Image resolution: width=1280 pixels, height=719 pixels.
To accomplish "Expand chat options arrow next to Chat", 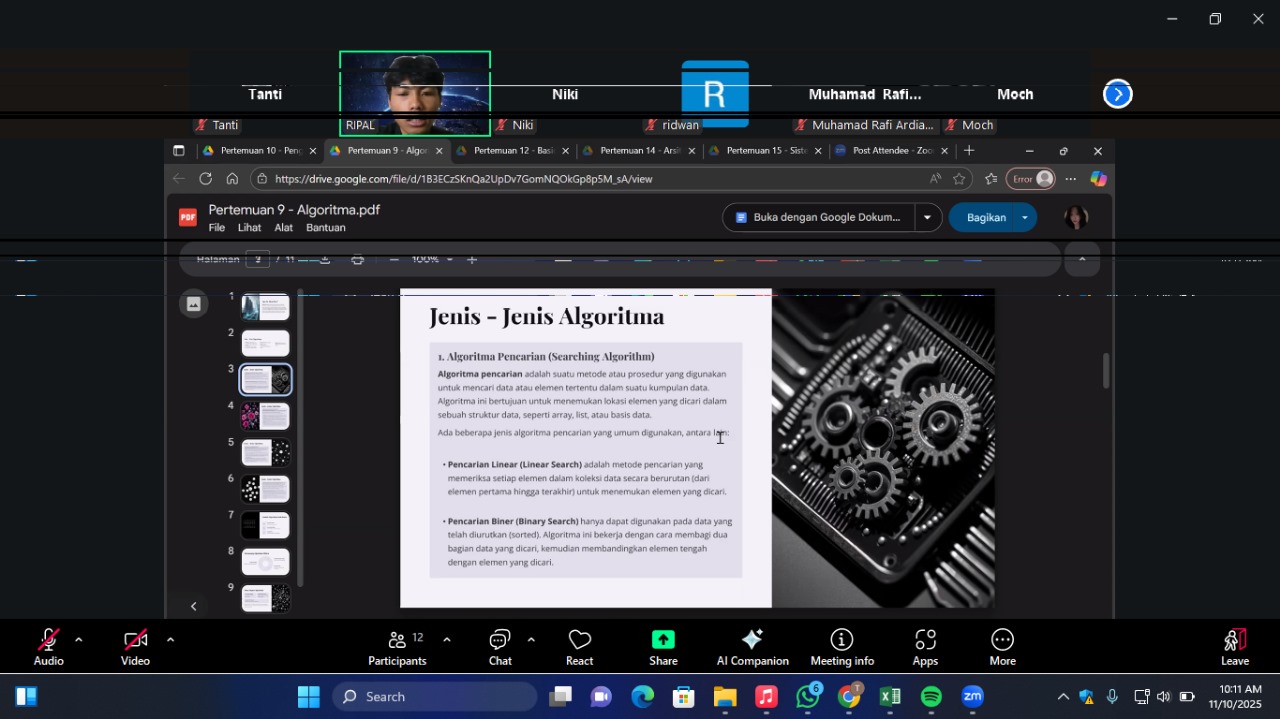I will point(531,640).
